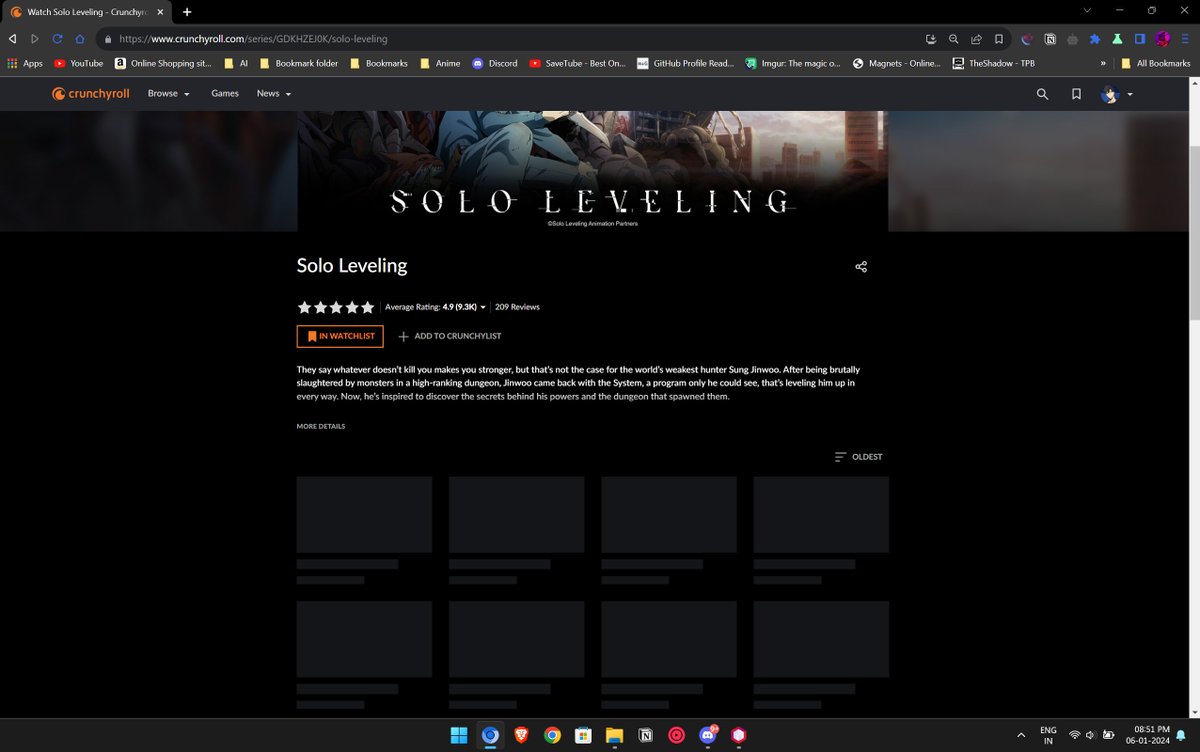Change the Oldest sort order
The image size is (1200, 752).
[x=859, y=457]
